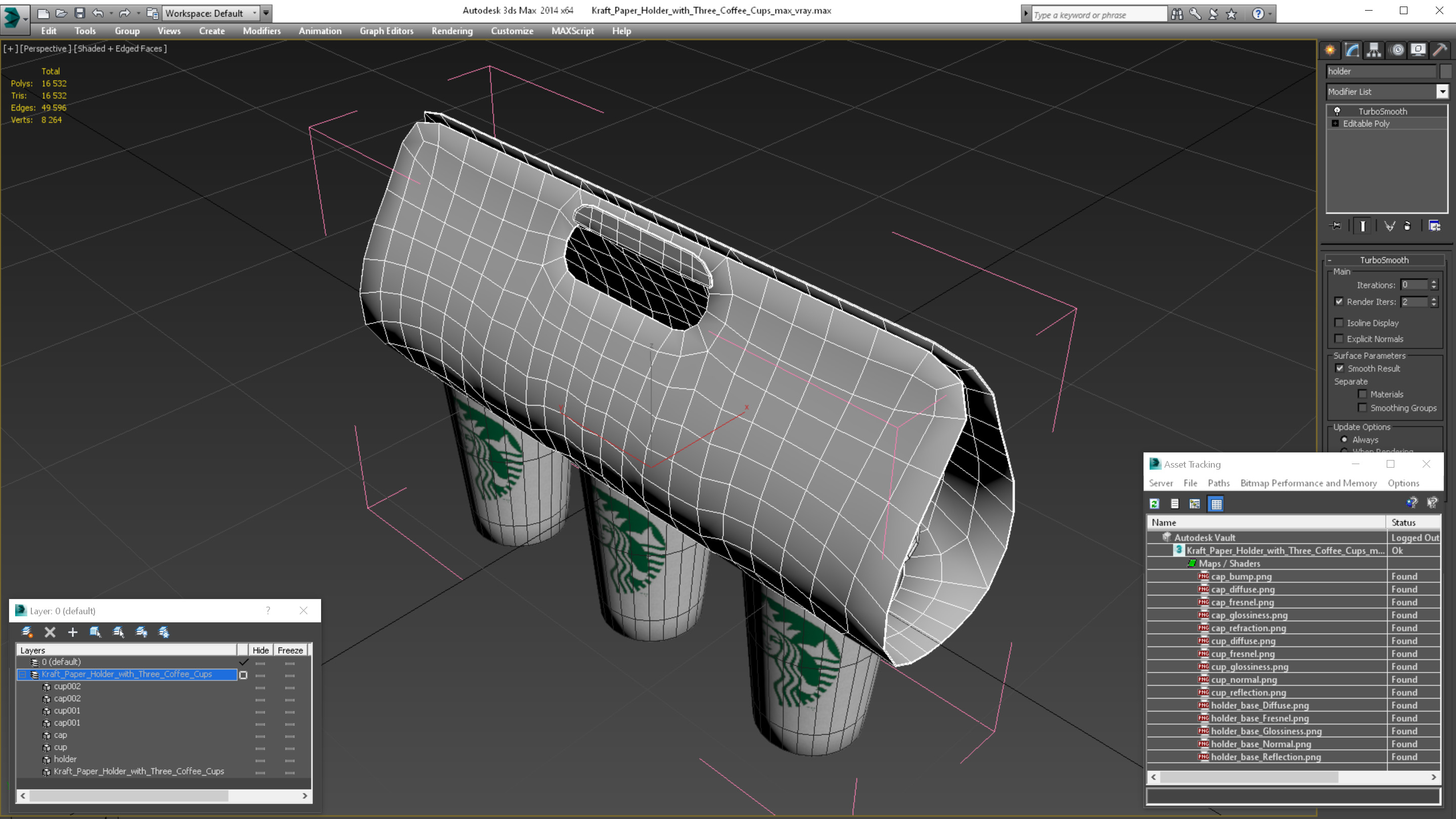This screenshot has width=1456, height=819.
Task: Click the binoculars search icon
Action: tap(1177, 14)
